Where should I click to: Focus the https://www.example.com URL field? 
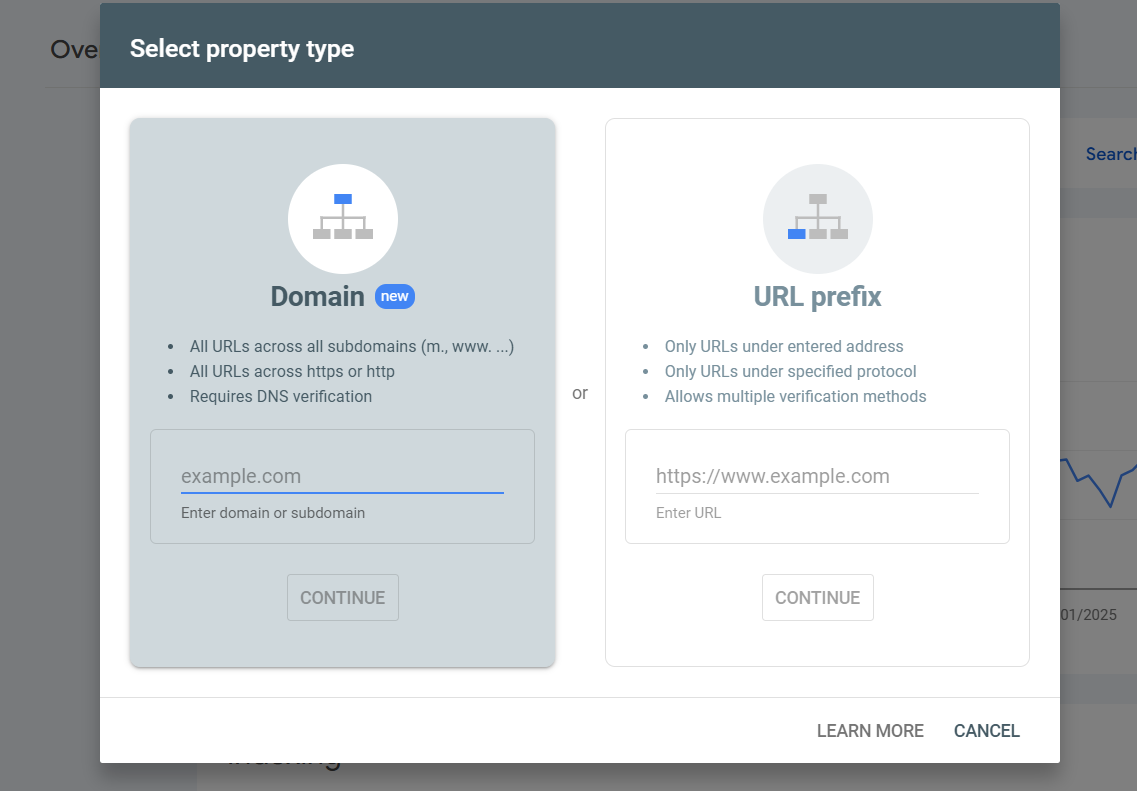click(x=816, y=477)
